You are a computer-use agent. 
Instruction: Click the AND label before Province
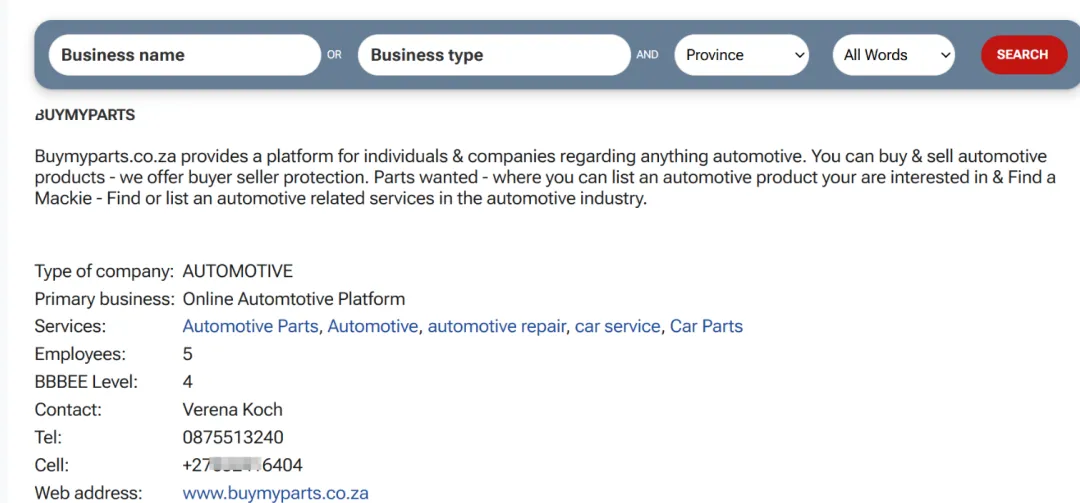tap(647, 55)
